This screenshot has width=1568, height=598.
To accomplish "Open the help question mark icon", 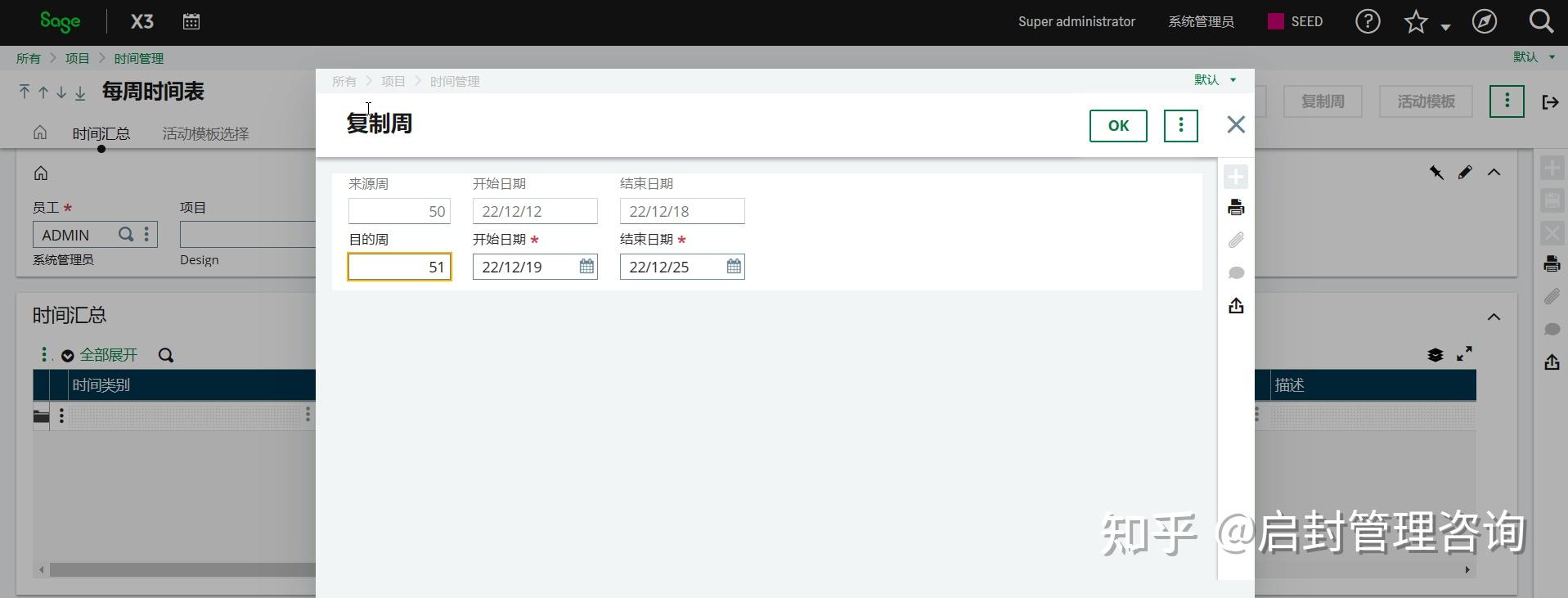I will tap(1368, 21).
